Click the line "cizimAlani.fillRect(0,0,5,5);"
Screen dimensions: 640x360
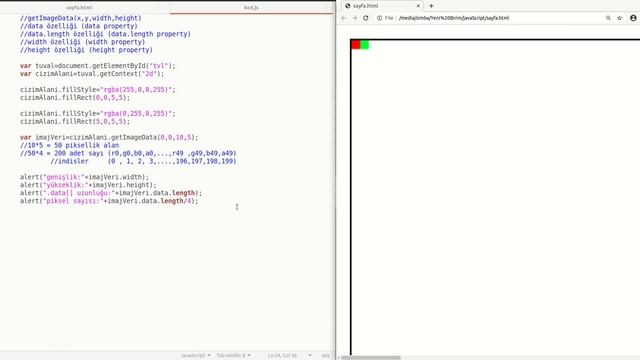[75, 98]
